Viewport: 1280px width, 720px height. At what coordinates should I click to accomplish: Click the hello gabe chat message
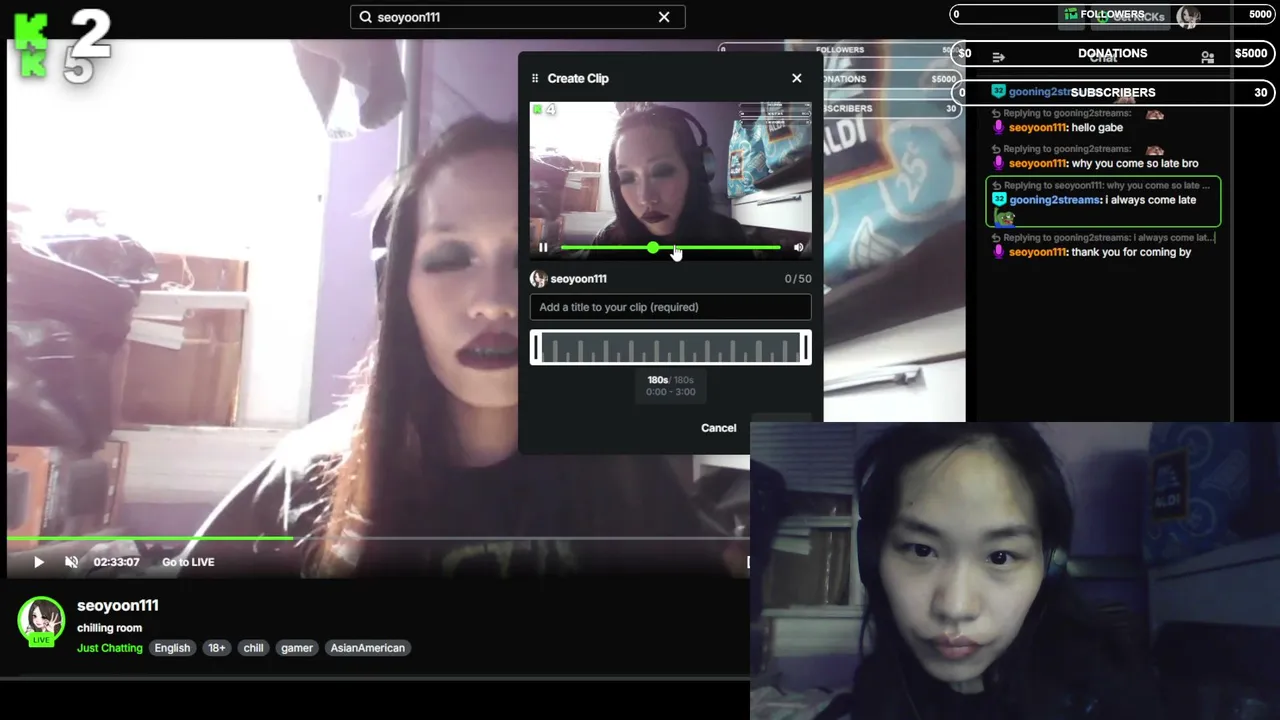[x=1097, y=128]
